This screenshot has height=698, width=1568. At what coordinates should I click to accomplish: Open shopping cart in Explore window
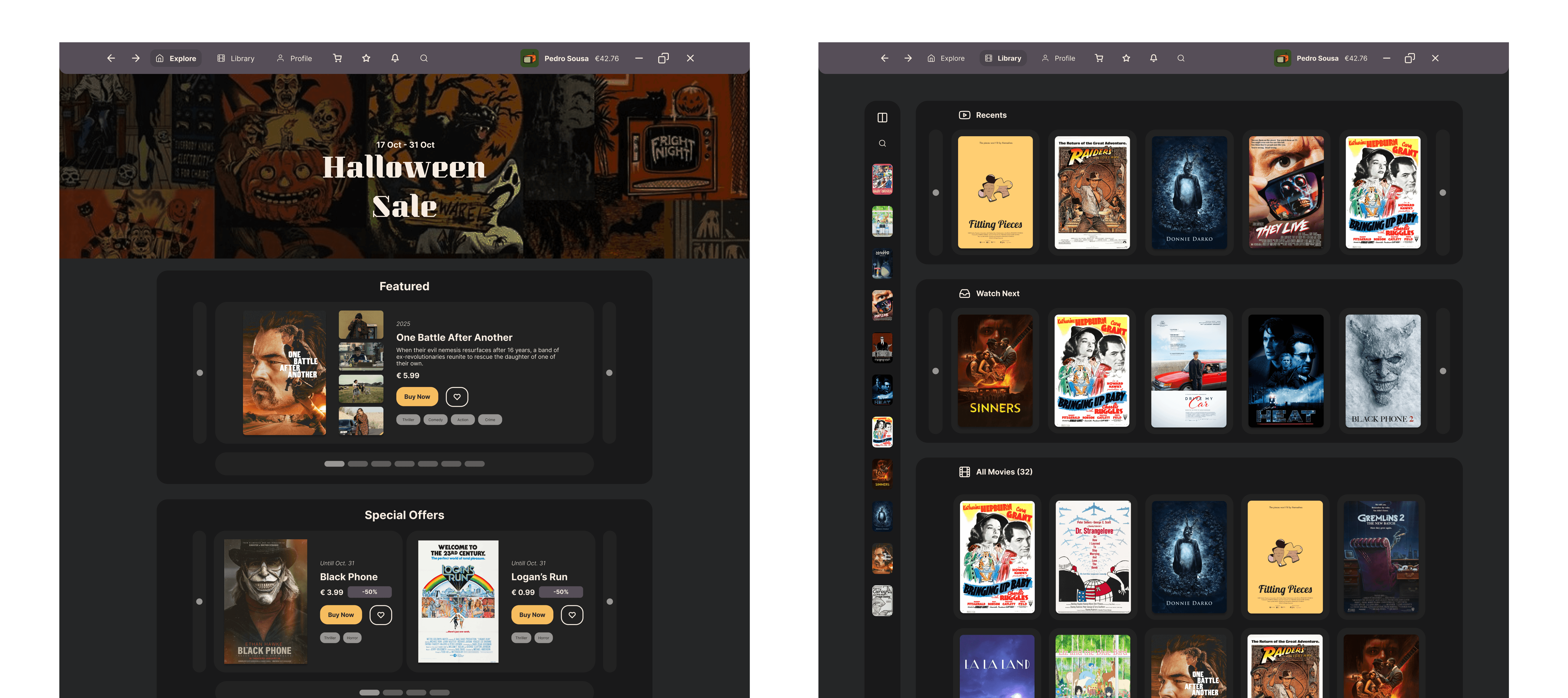(337, 58)
